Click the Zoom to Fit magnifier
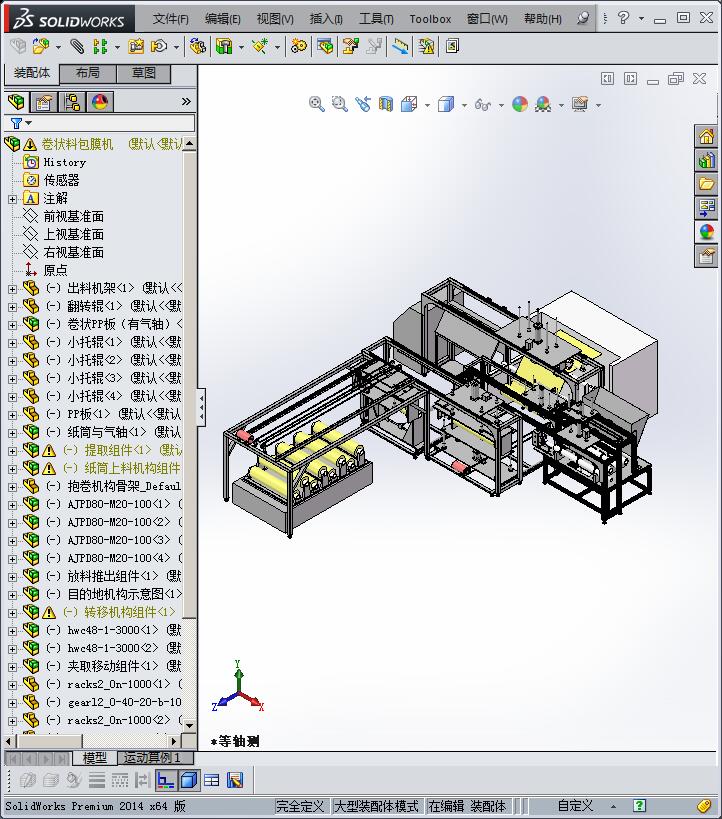Screen dimensions: 722x819 point(316,104)
